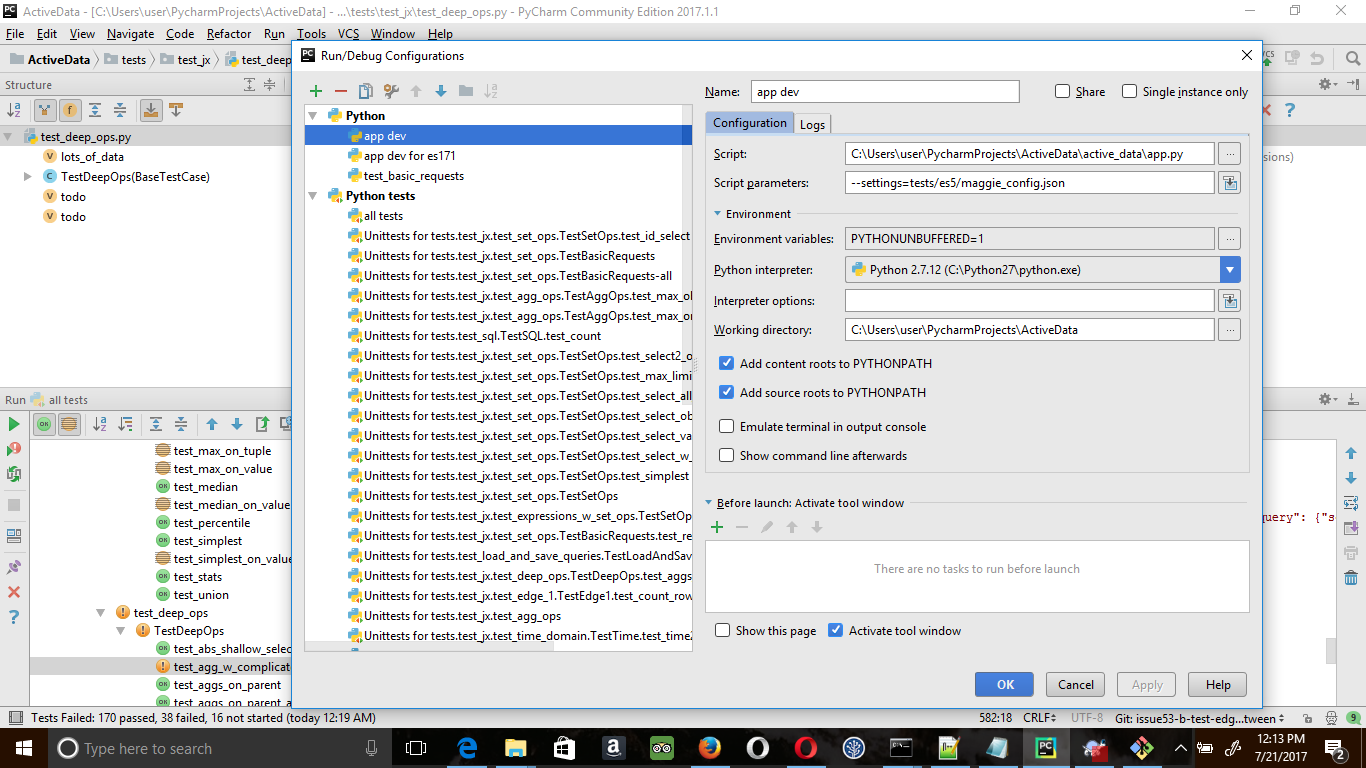Open Python interpreter dropdown

(1230, 270)
